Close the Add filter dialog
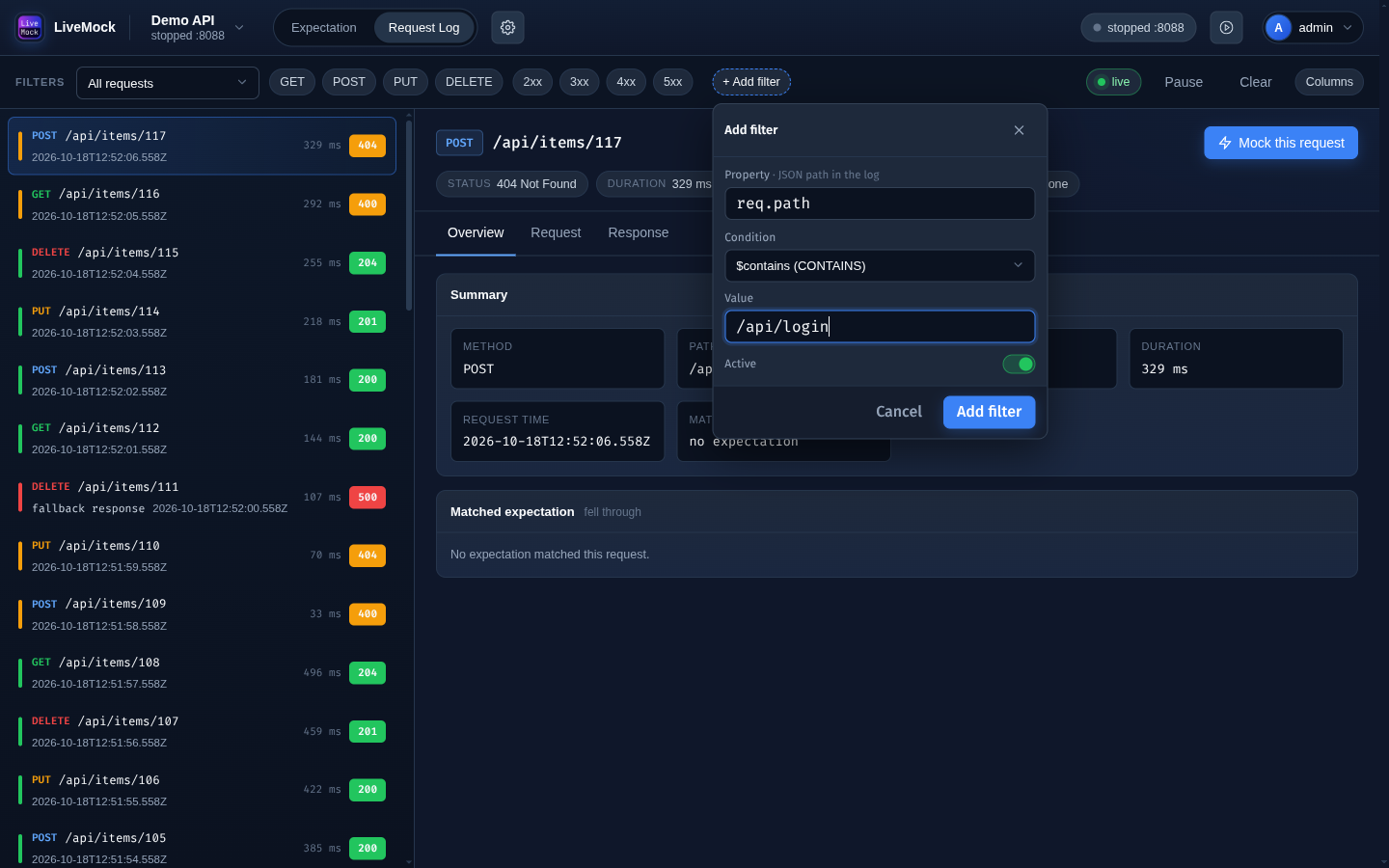Viewport: 1389px width, 868px height. 1019,130
